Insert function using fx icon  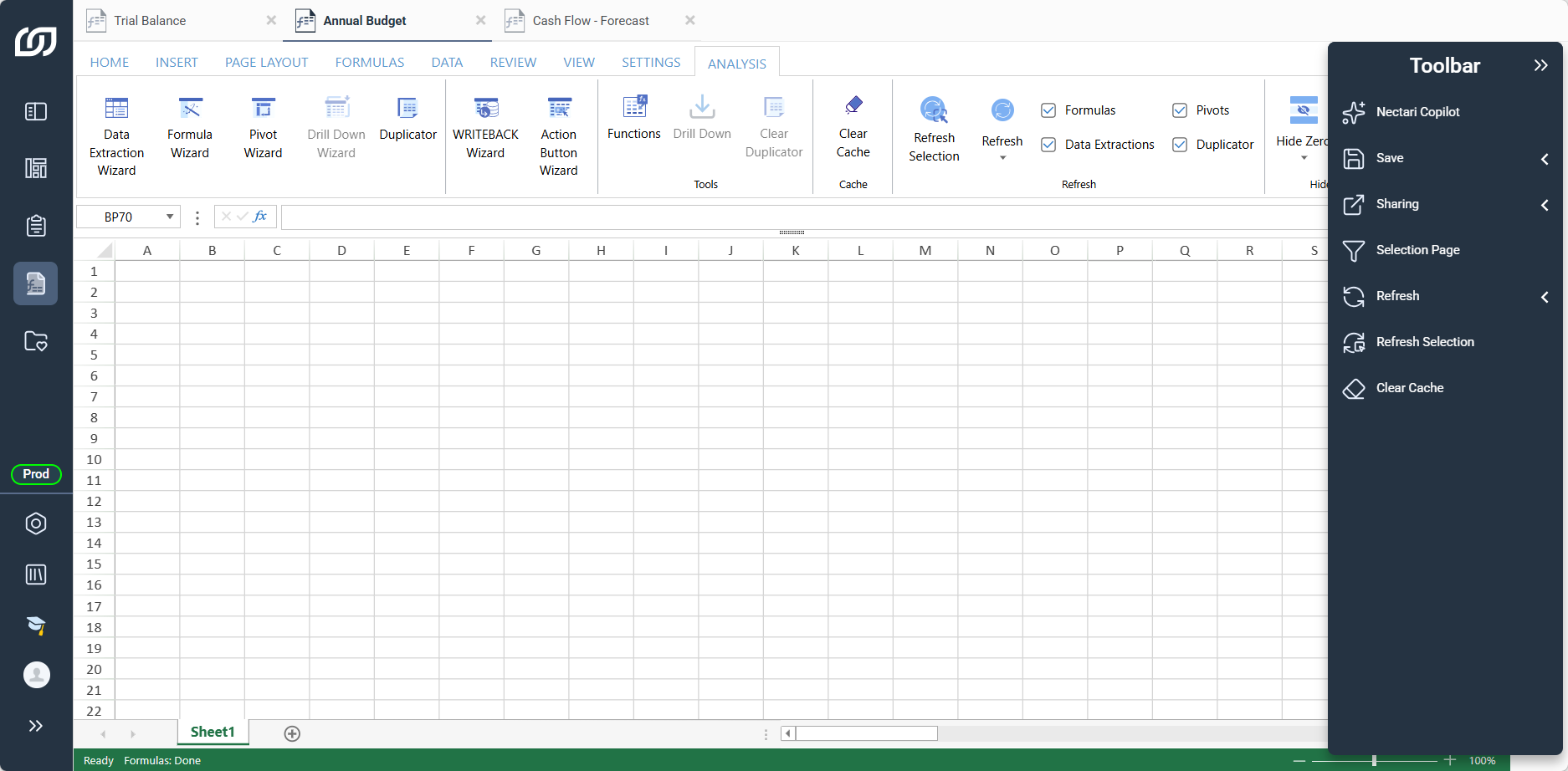[260, 217]
